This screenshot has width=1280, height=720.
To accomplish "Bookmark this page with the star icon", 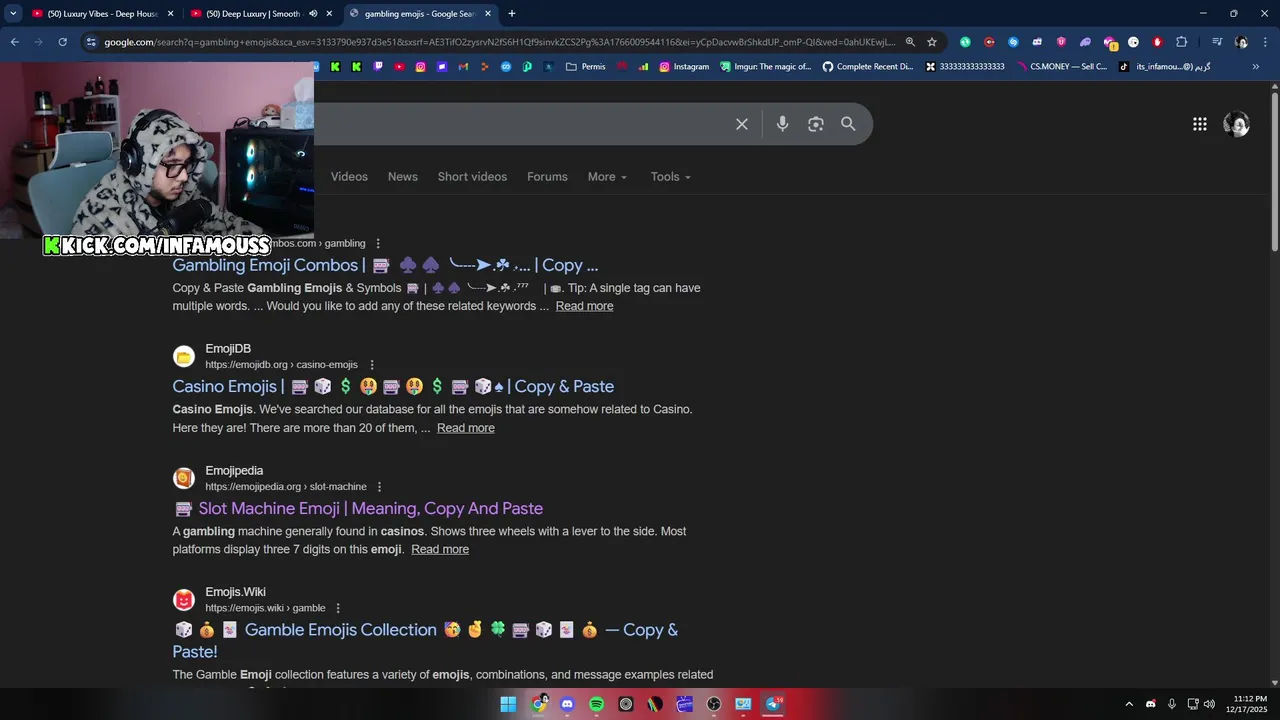I will click(x=932, y=42).
